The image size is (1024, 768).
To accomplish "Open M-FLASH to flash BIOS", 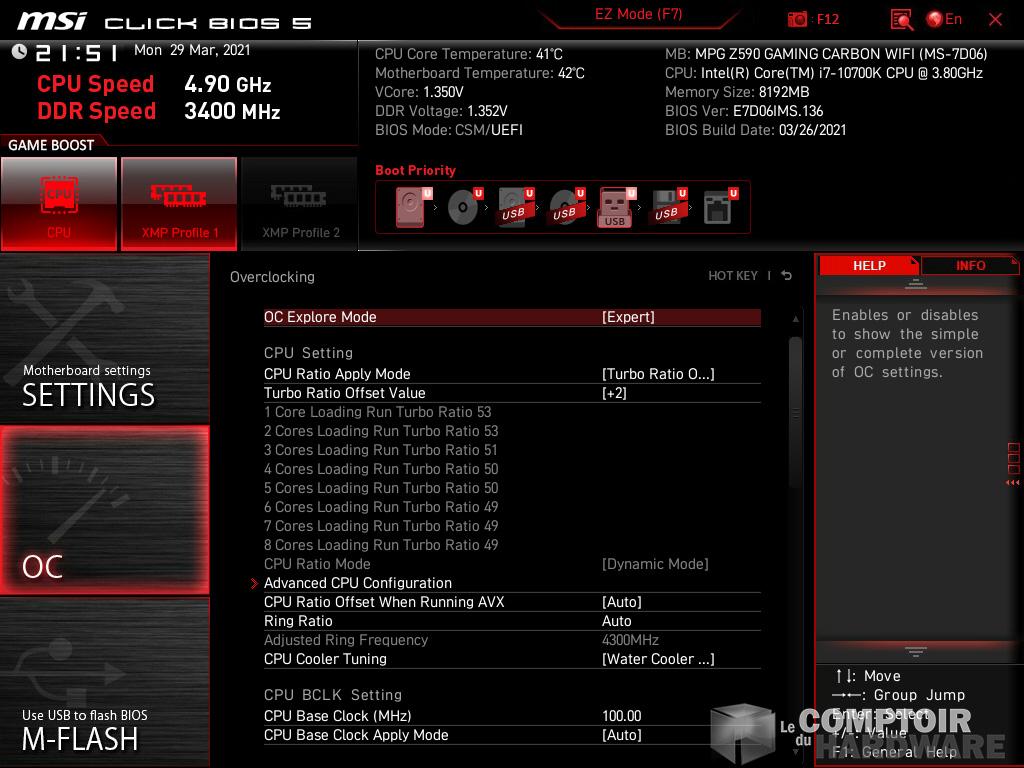I will point(104,682).
